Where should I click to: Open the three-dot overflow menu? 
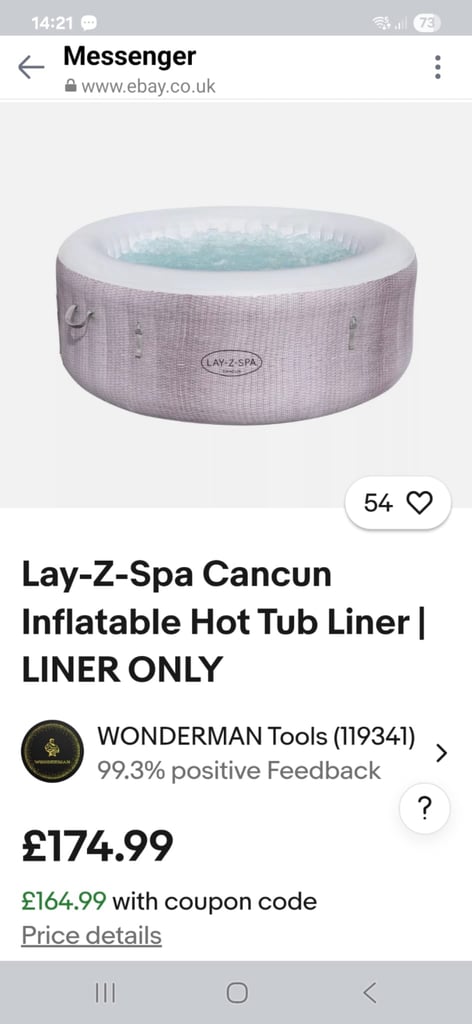point(437,67)
